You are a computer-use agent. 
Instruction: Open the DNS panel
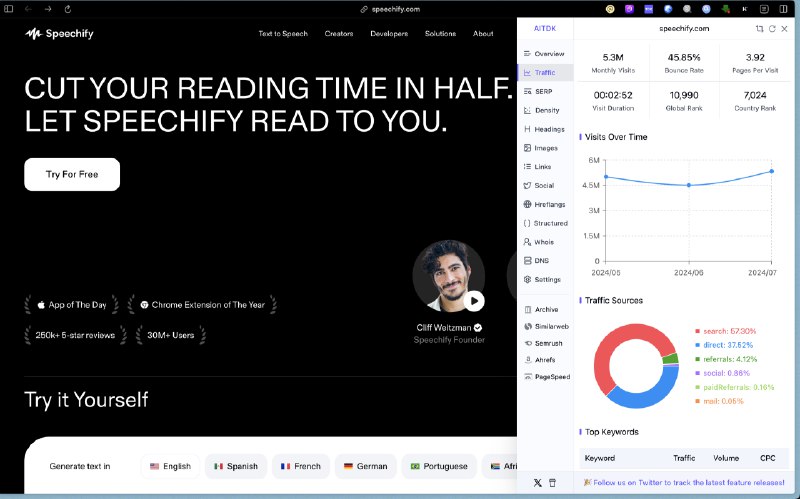pos(536,260)
